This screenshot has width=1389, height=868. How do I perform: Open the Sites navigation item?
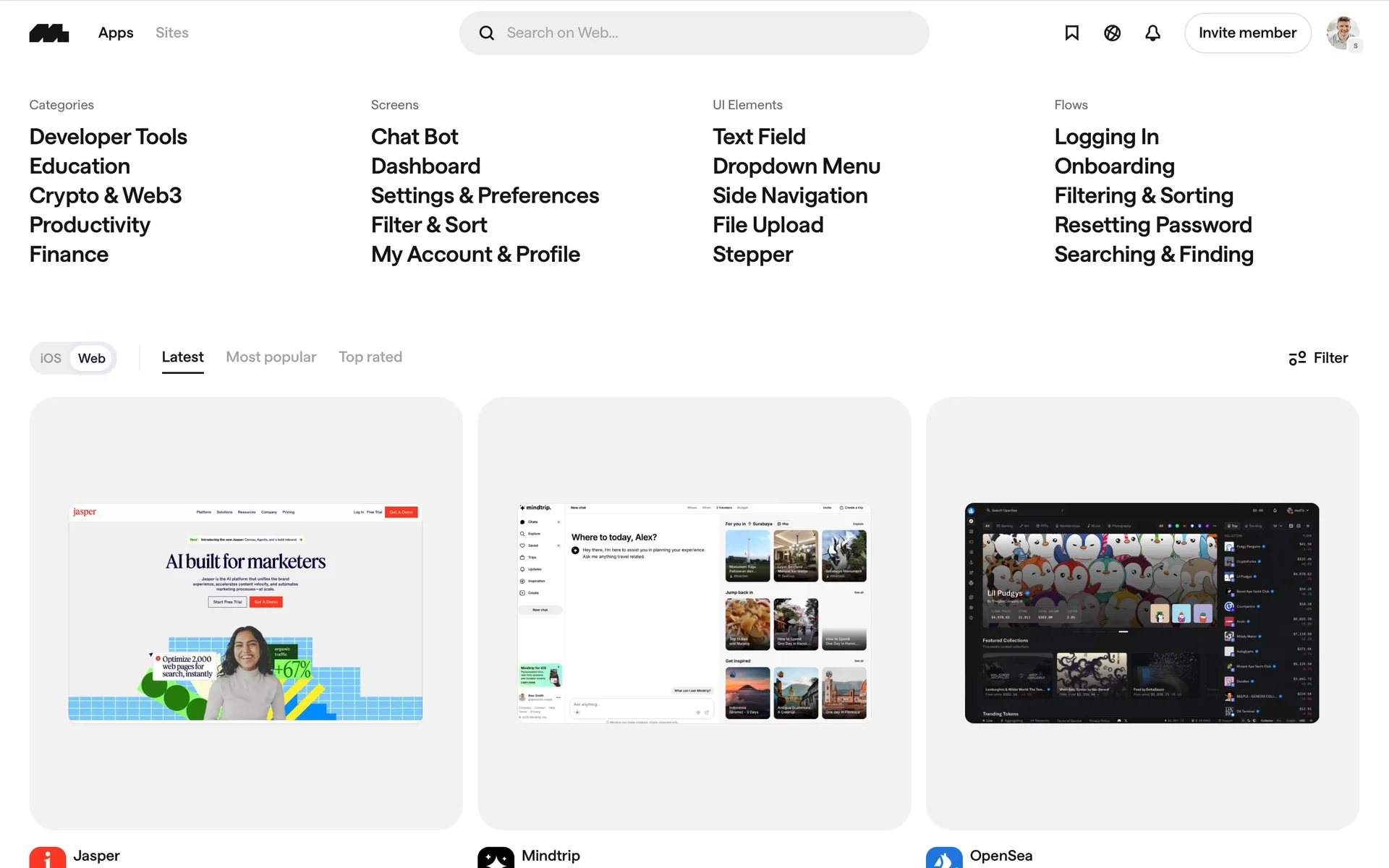click(x=171, y=33)
